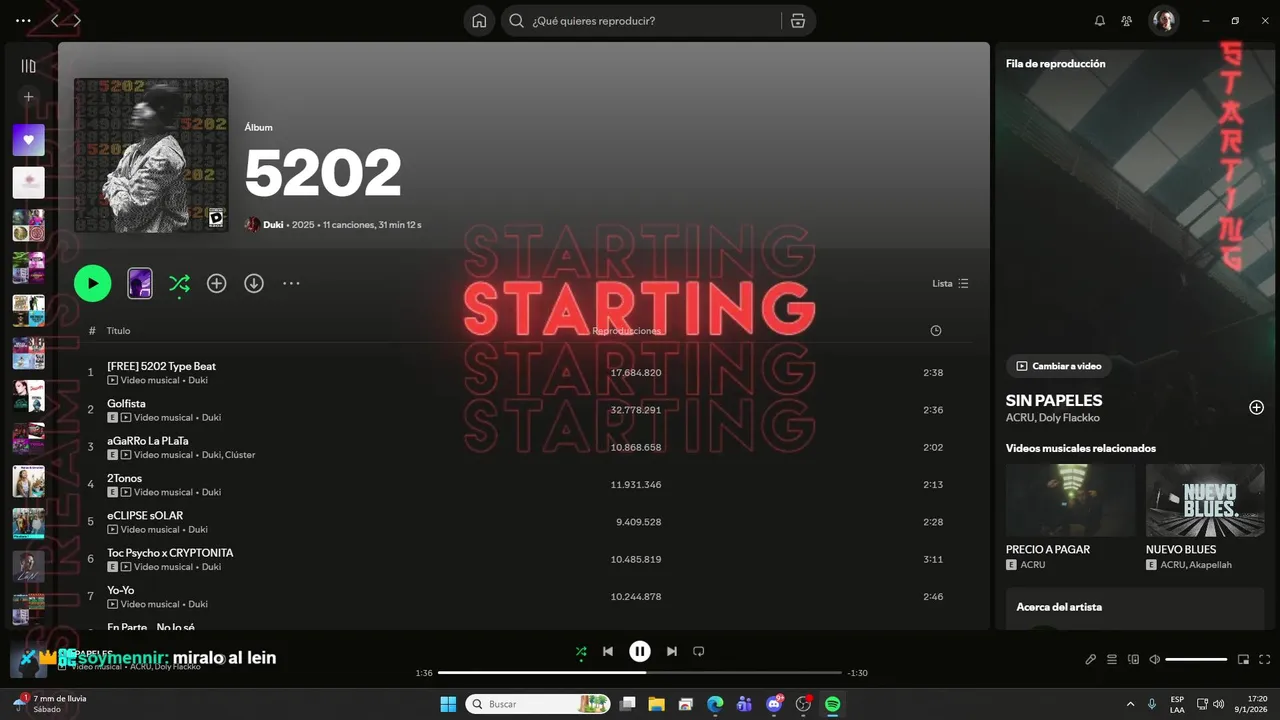The height and width of the screenshot is (720, 1280).
Task: Add SIN PAPELES to Liked Songs
Action: (x=1256, y=407)
